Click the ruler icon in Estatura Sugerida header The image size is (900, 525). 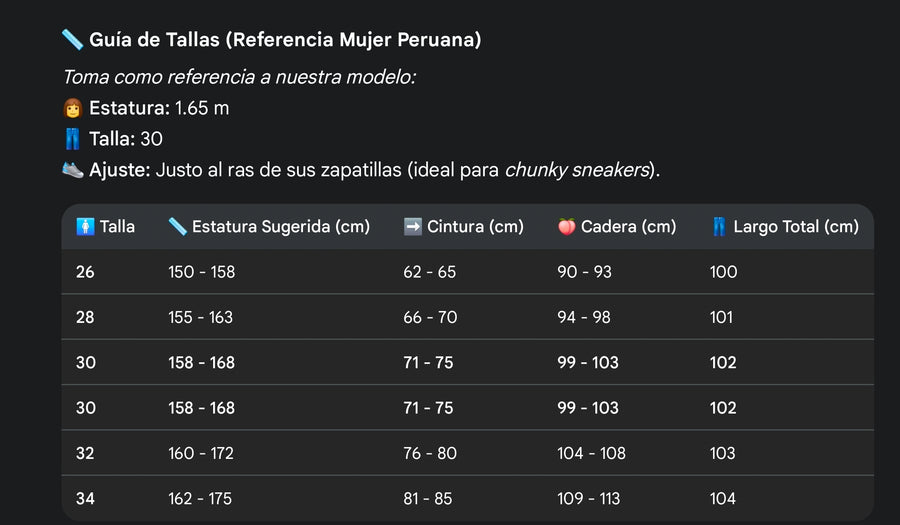[177, 227]
